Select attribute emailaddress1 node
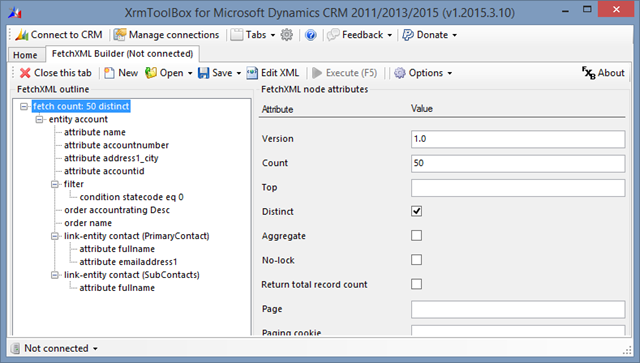Image resolution: width=640 pixels, height=363 pixels. click(128, 262)
